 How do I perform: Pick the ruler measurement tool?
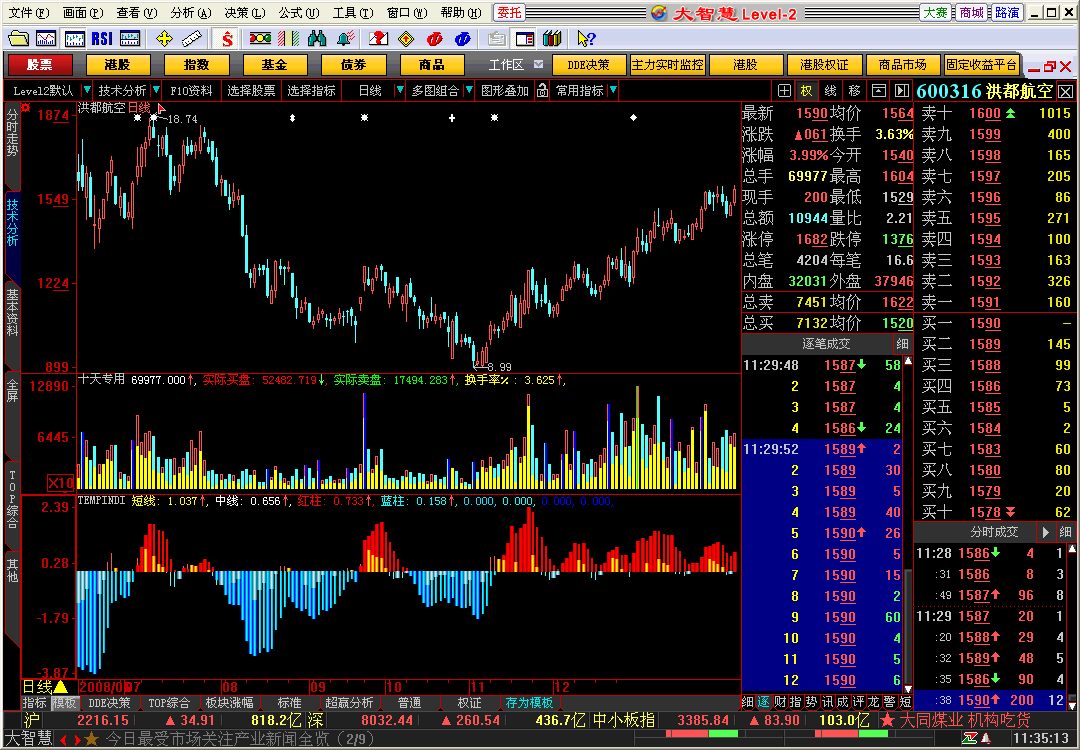192,39
